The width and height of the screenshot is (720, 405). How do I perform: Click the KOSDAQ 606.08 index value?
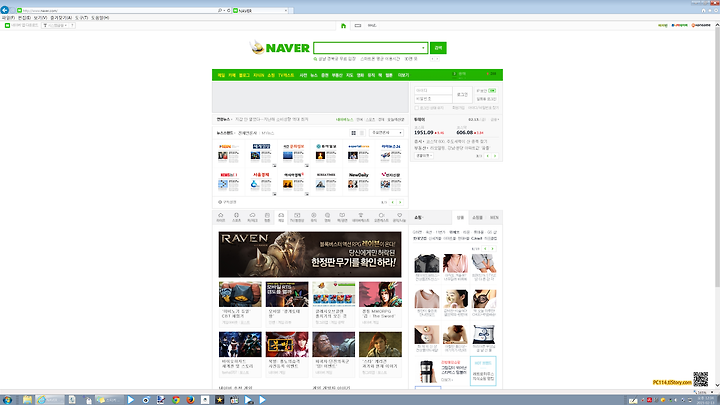[465, 133]
